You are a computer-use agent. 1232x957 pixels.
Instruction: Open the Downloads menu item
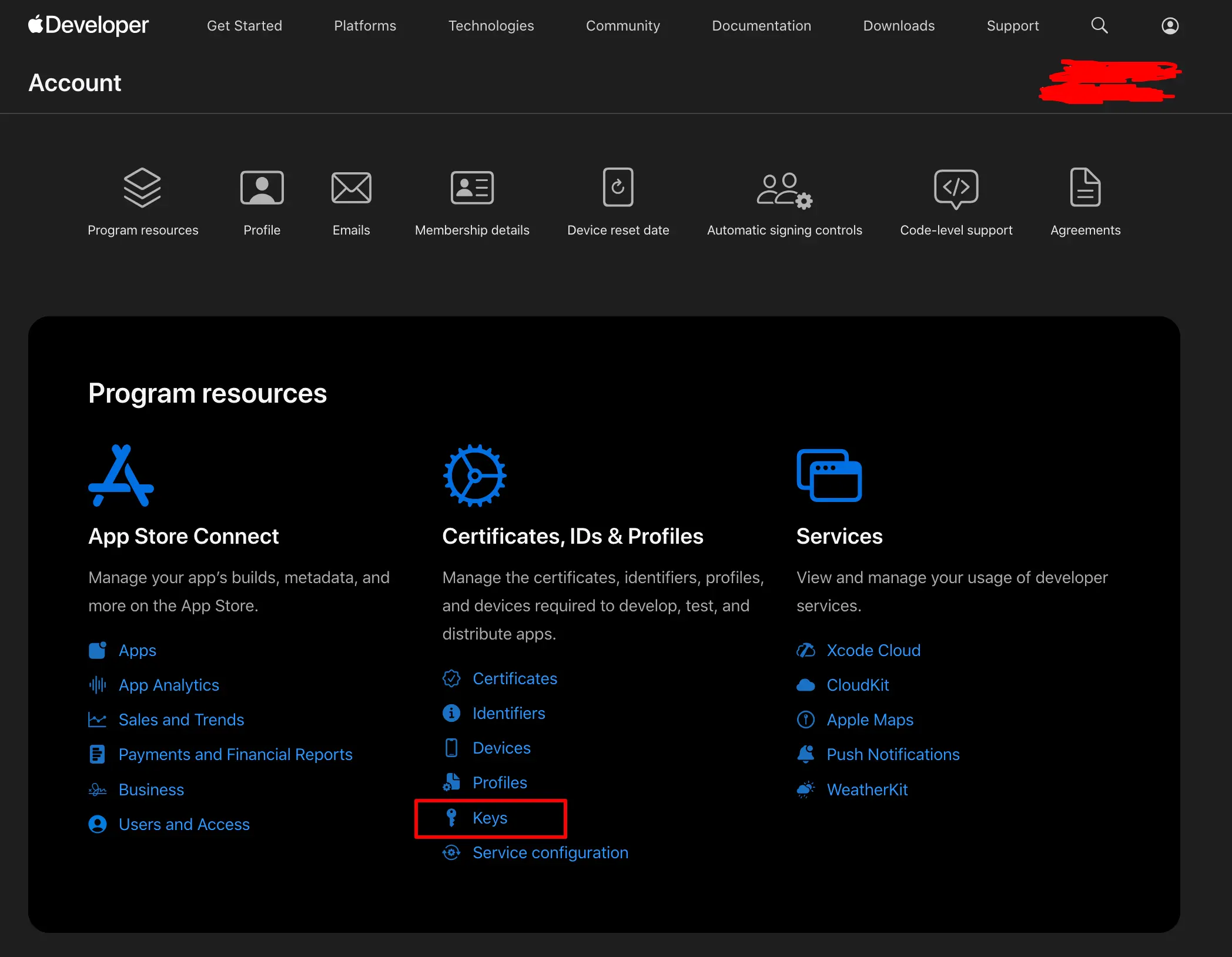click(899, 25)
